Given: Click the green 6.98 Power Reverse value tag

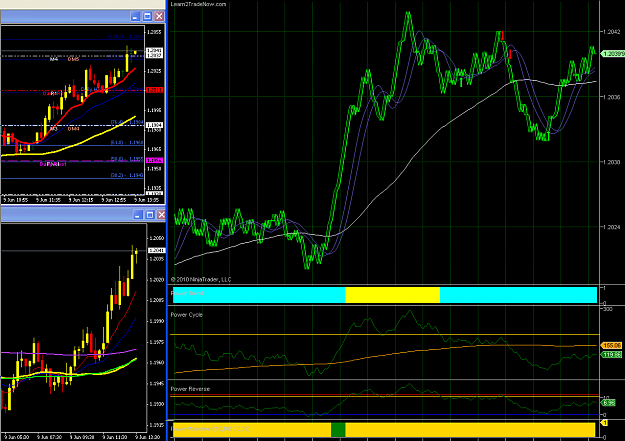Looking at the screenshot, I should point(609,403).
